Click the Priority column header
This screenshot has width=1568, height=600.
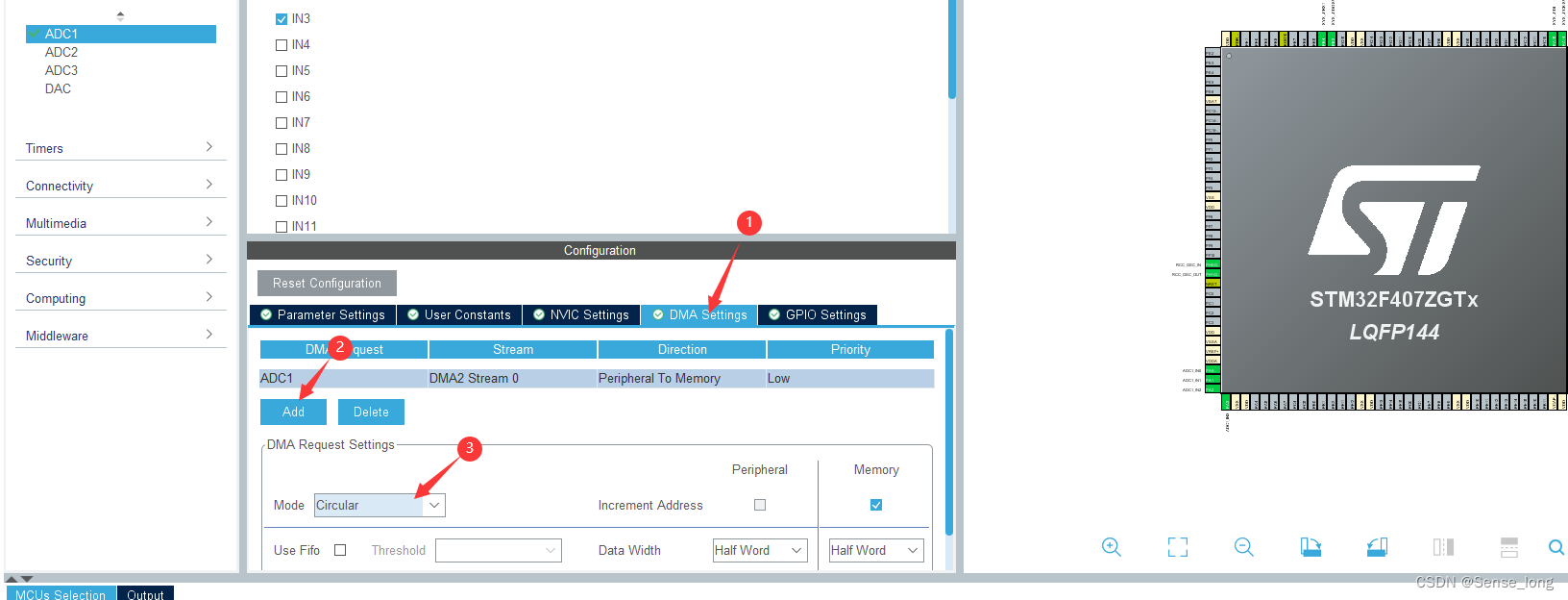click(850, 349)
